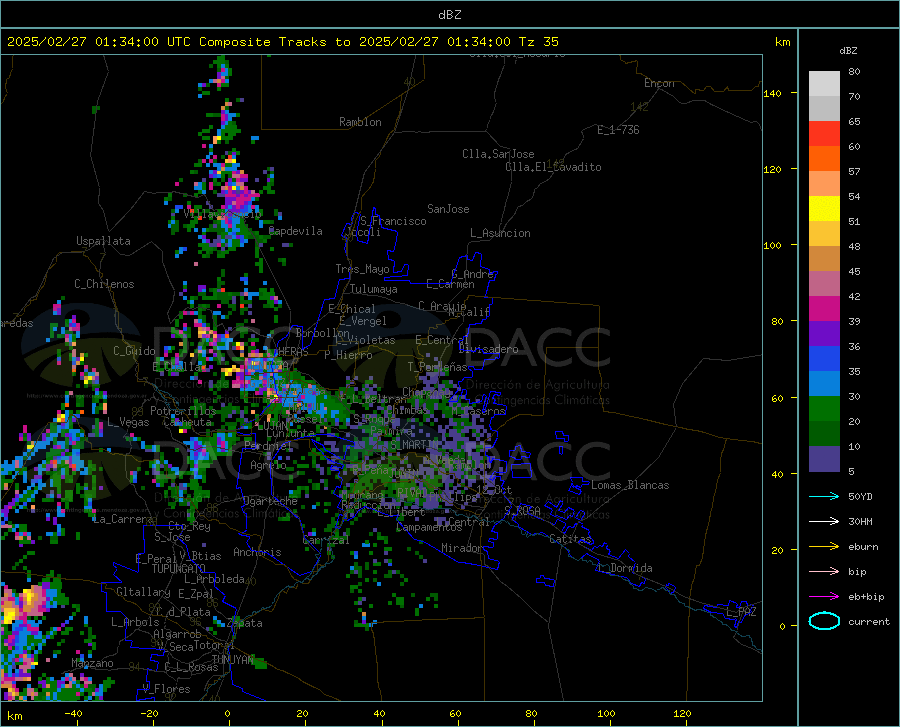Click the 'Tres_Mayo' map label
The width and height of the screenshot is (900, 727).
point(362,269)
